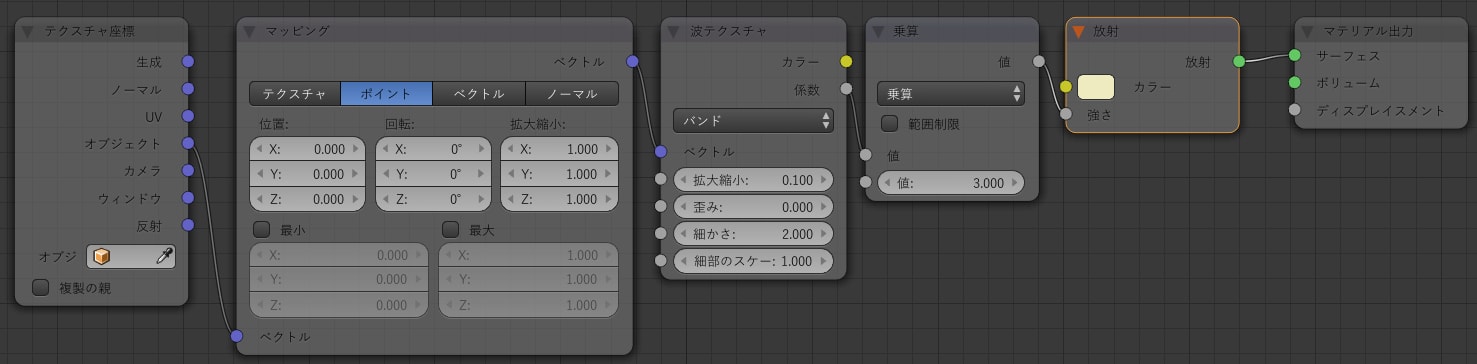Toggle the 範囲制限 checkbox
The height and width of the screenshot is (364, 1477).
889,124
